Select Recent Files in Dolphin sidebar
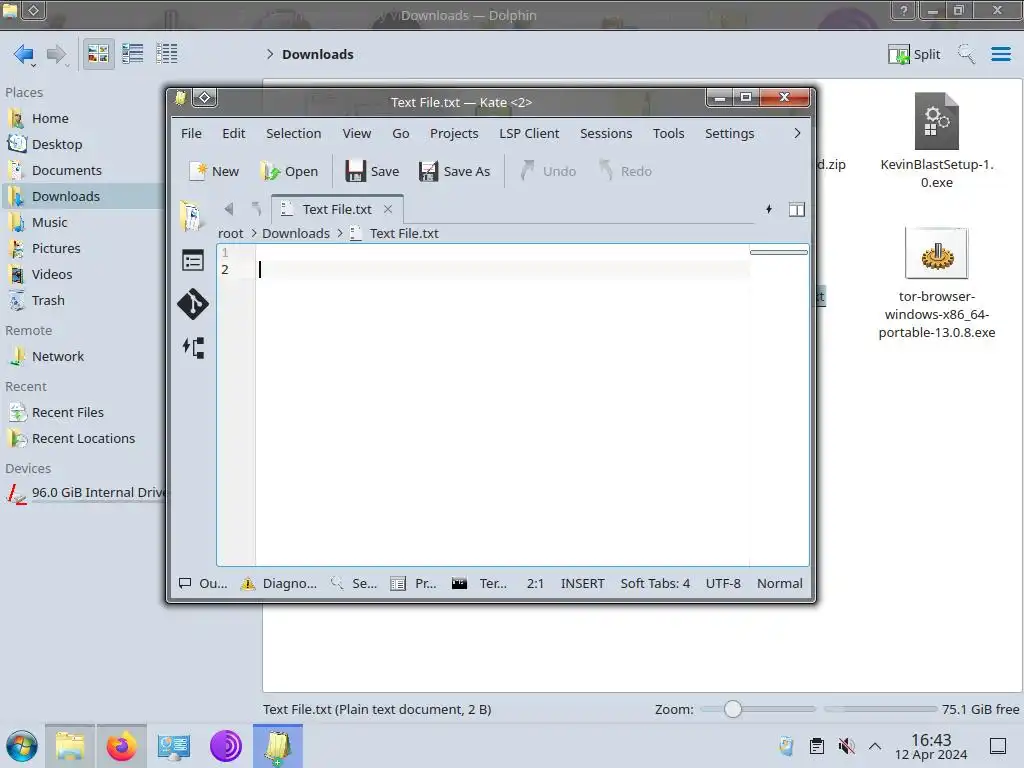The image size is (1024, 768). [68, 413]
